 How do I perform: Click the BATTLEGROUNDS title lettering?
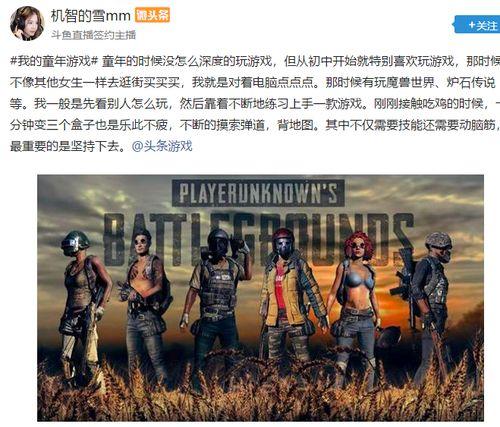[258, 238]
